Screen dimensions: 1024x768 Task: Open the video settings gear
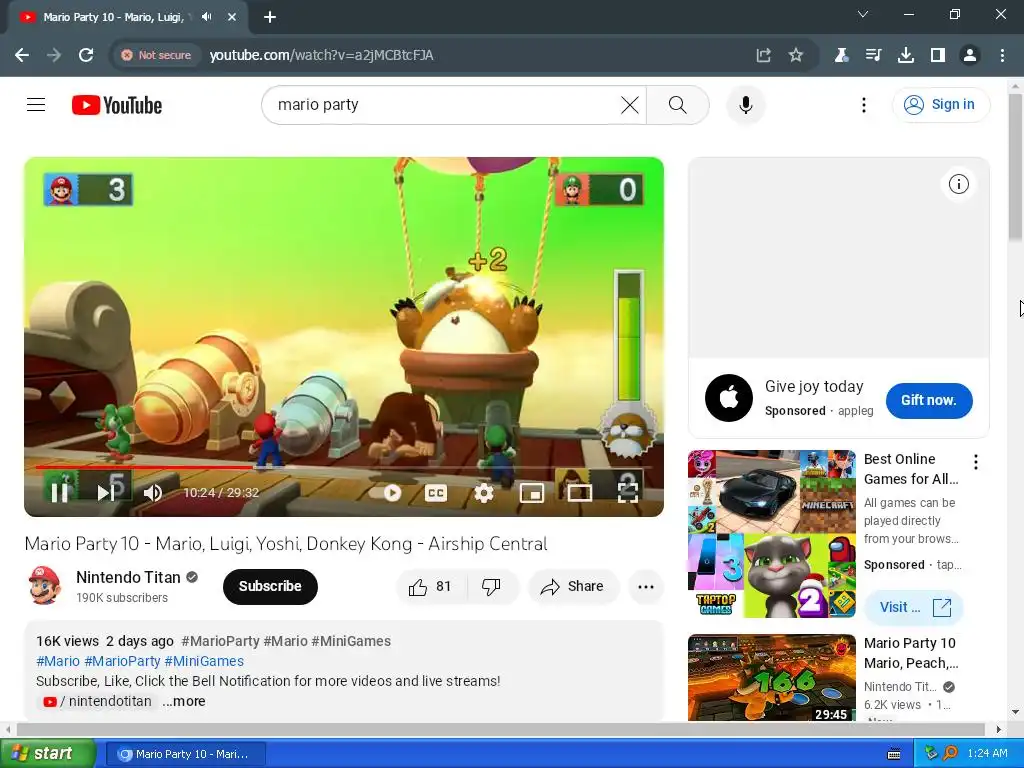pyautogui.click(x=483, y=492)
